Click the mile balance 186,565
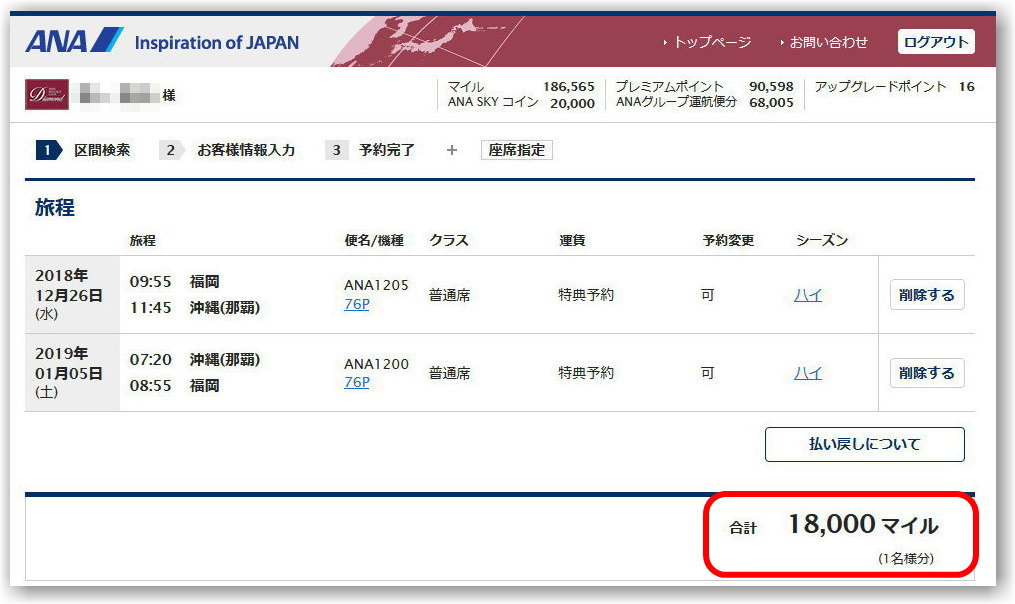 pos(568,87)
